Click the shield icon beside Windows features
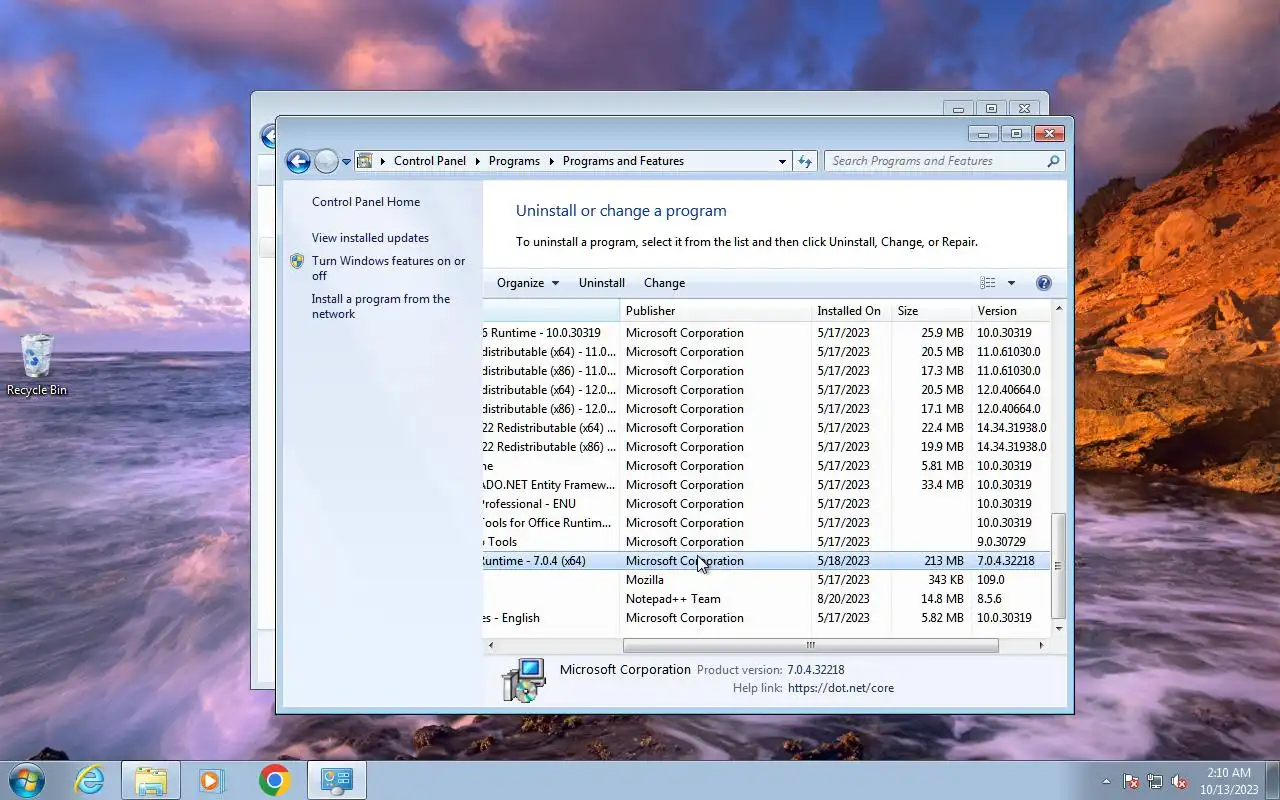The height and width of the screenshot is (800, 1280). [297, 261]
